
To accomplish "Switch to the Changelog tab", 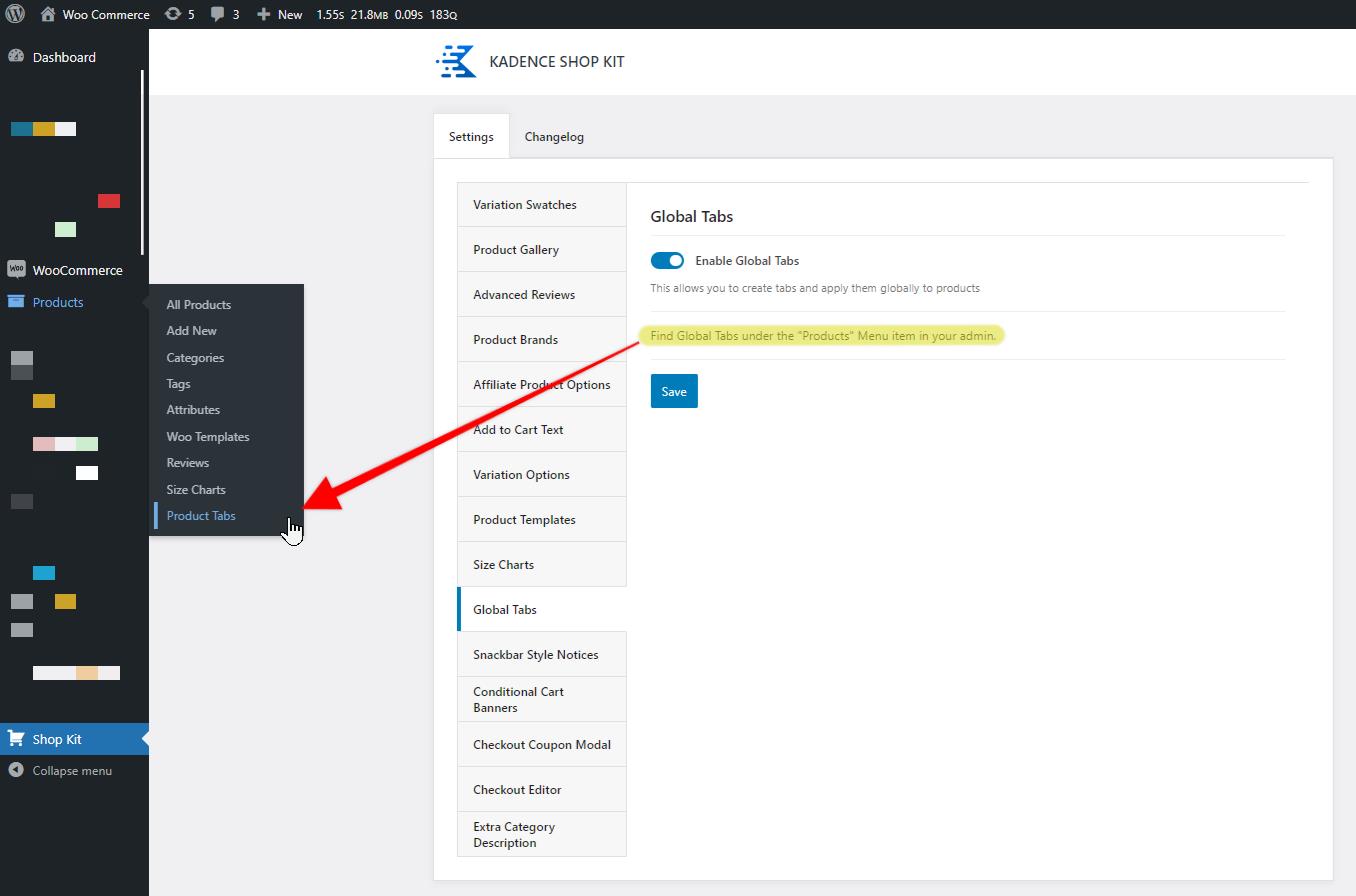I will point(553,136).
